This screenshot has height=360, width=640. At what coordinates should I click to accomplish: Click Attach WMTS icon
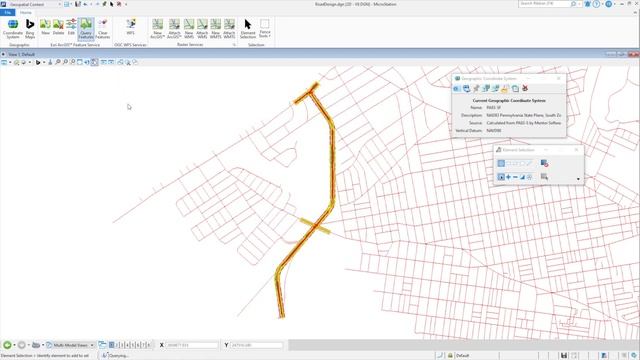[x=229, y=29]
